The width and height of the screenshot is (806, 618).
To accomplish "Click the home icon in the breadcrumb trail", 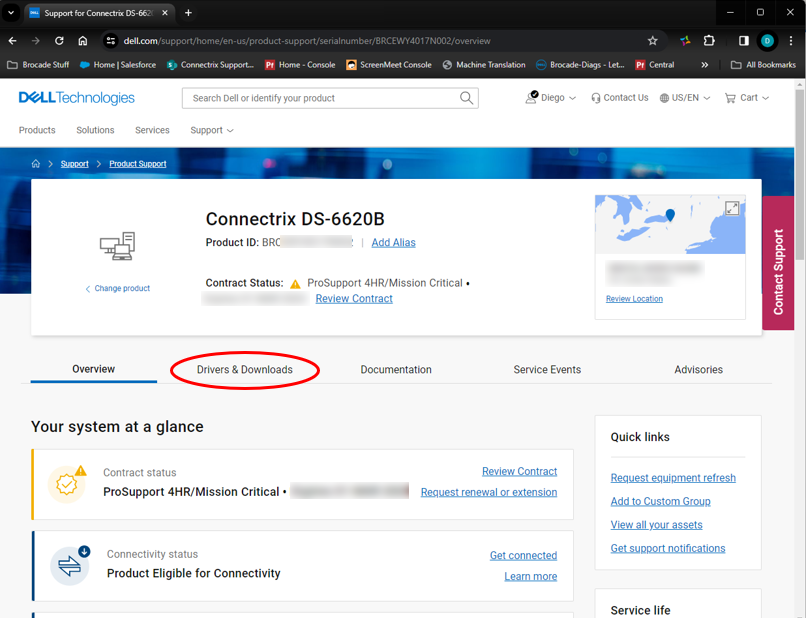I will tap(36, 163).
